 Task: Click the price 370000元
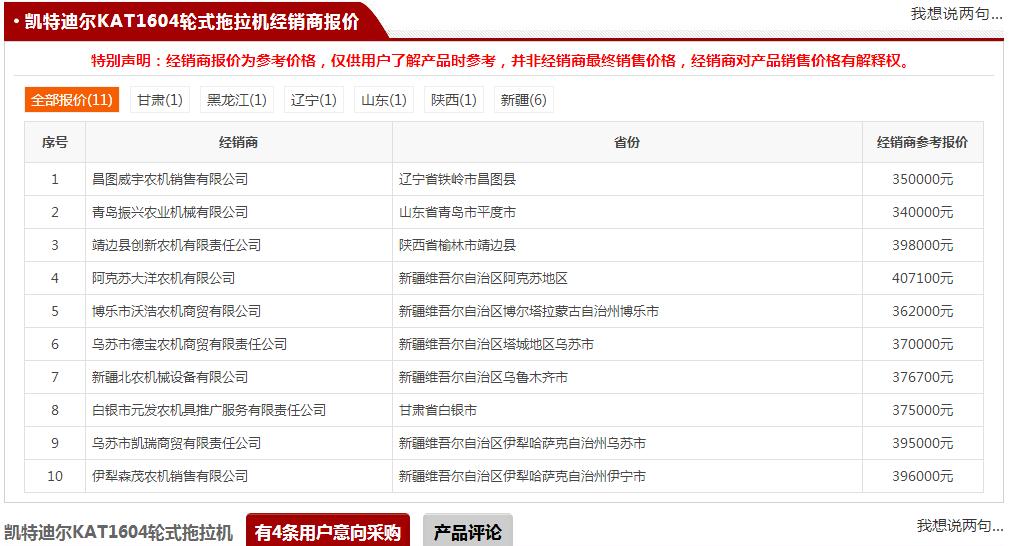(923, 344)
